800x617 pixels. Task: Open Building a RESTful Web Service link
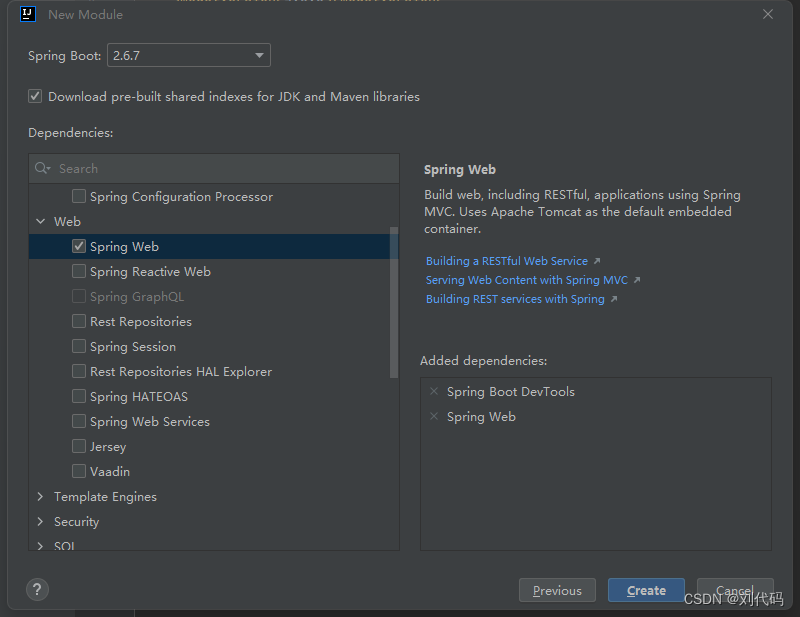click(507, 261)
